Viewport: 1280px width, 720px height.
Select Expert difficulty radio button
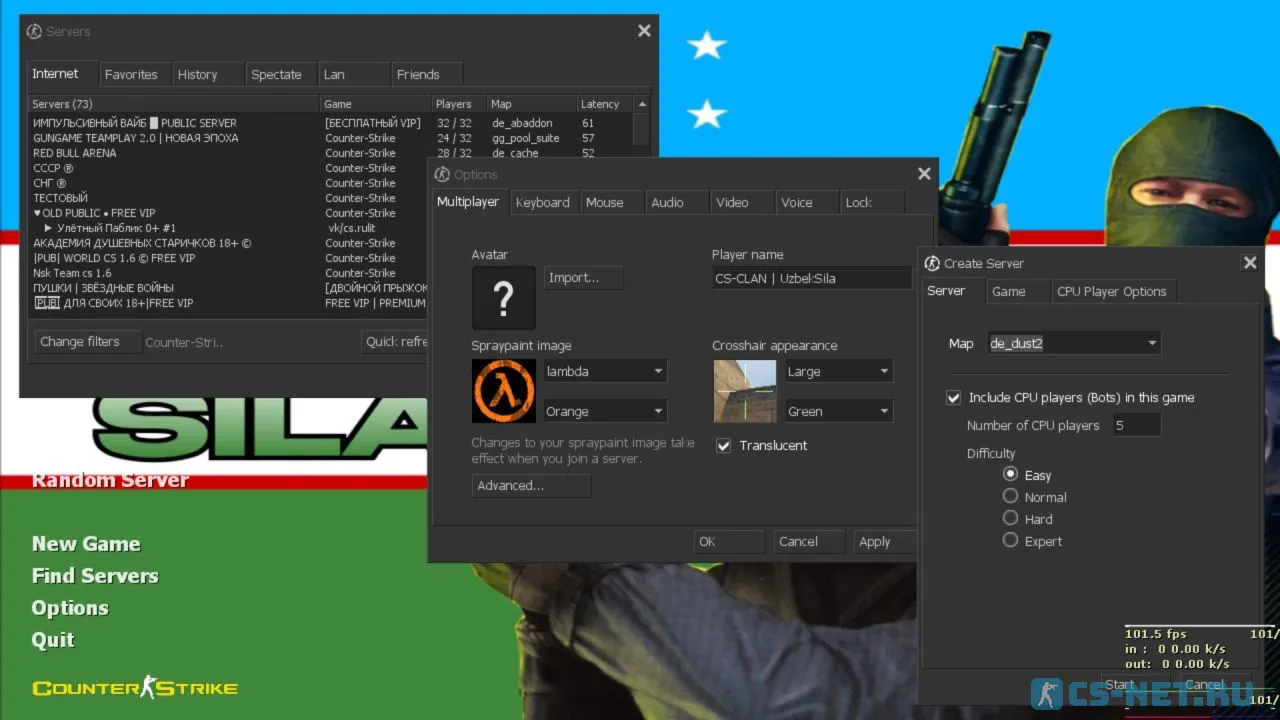(x=1010, y=541)
